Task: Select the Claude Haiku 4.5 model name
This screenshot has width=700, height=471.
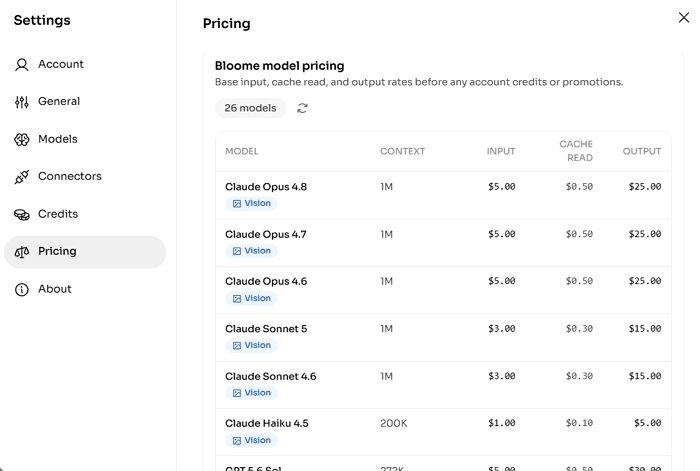Action: tap(267, 423)
